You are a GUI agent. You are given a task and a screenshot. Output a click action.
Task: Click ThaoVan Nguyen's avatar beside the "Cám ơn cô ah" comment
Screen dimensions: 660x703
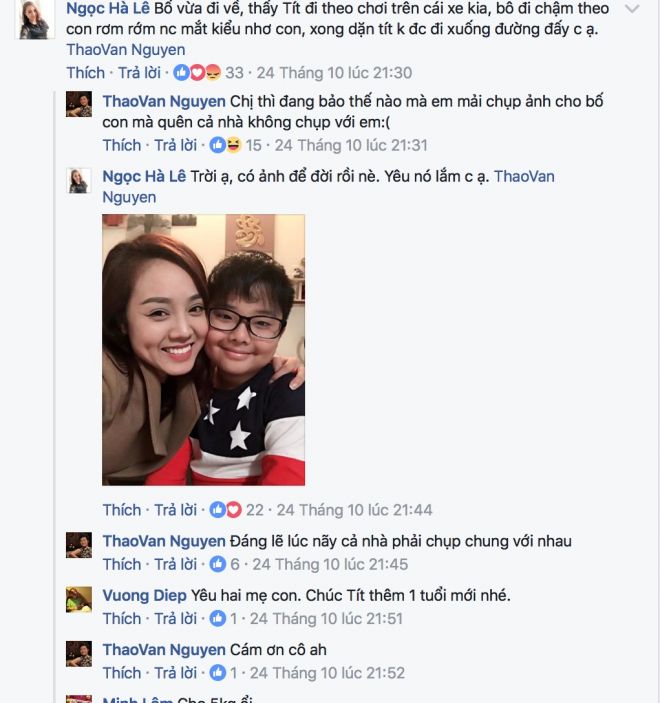79,654
